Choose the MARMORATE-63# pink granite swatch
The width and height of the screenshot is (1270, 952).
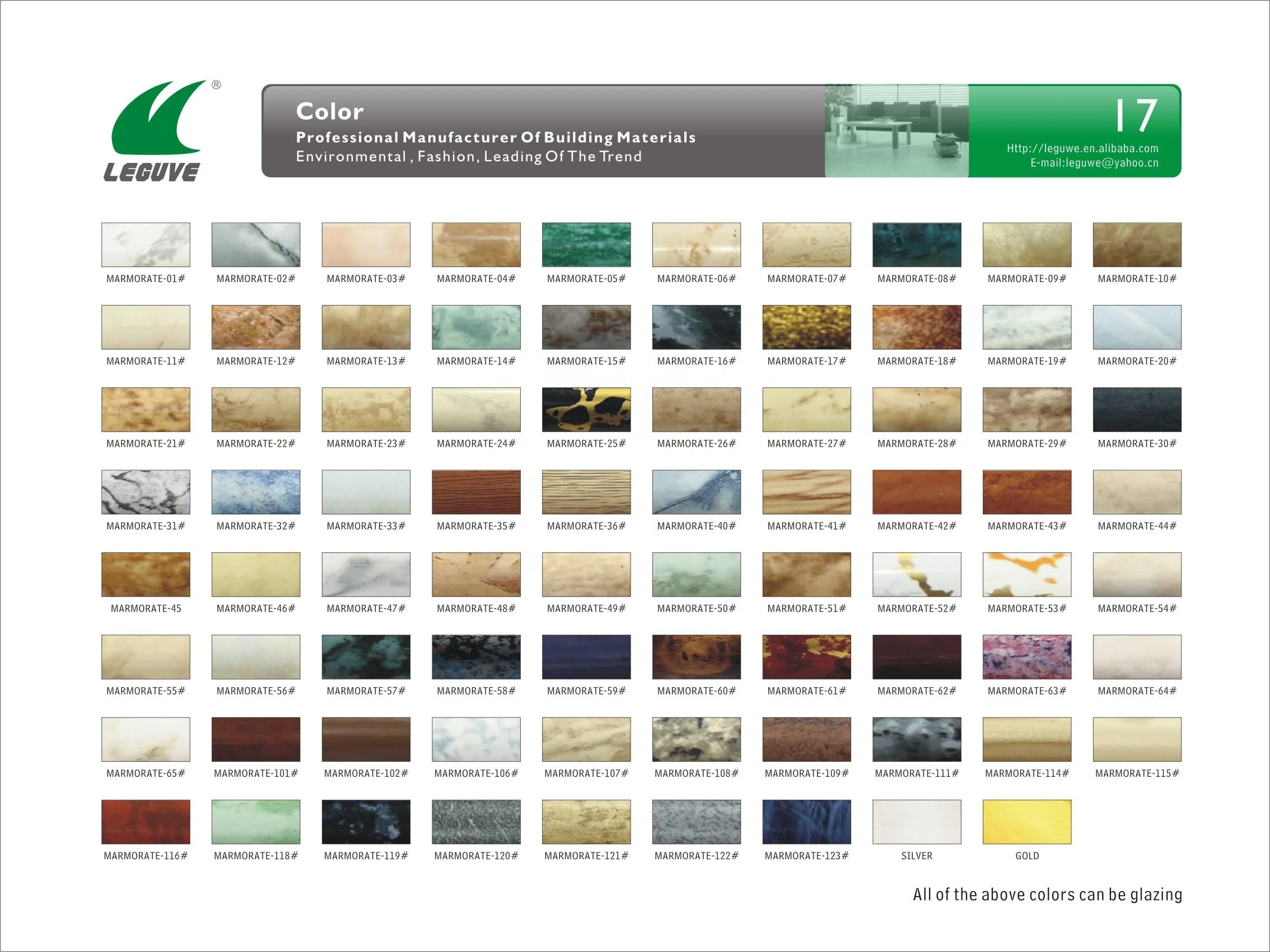1026,657
